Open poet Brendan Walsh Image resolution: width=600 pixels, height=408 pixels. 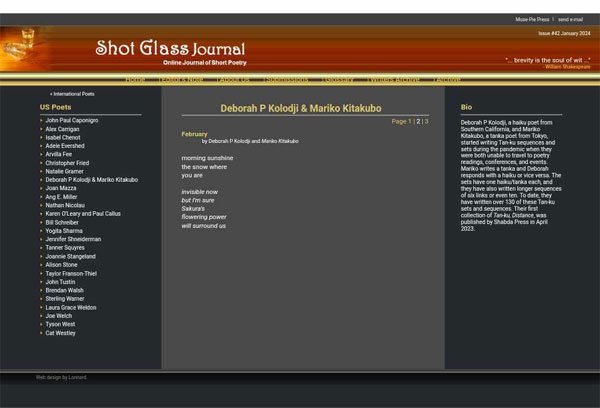point(64,290)
